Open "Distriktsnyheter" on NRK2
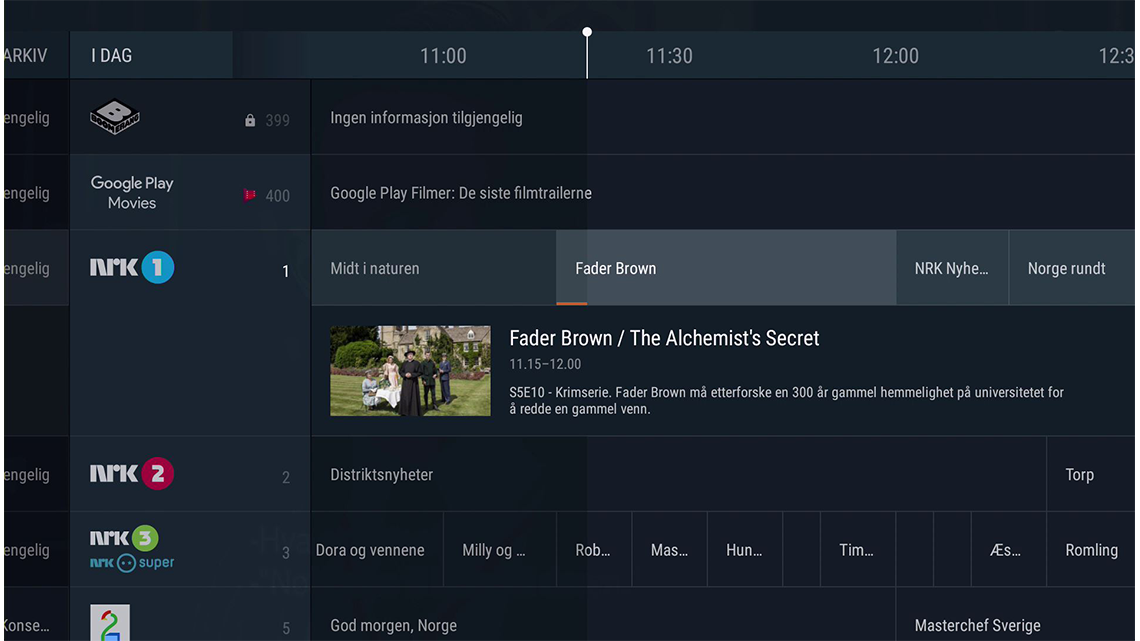 click(x=382, y=474)
